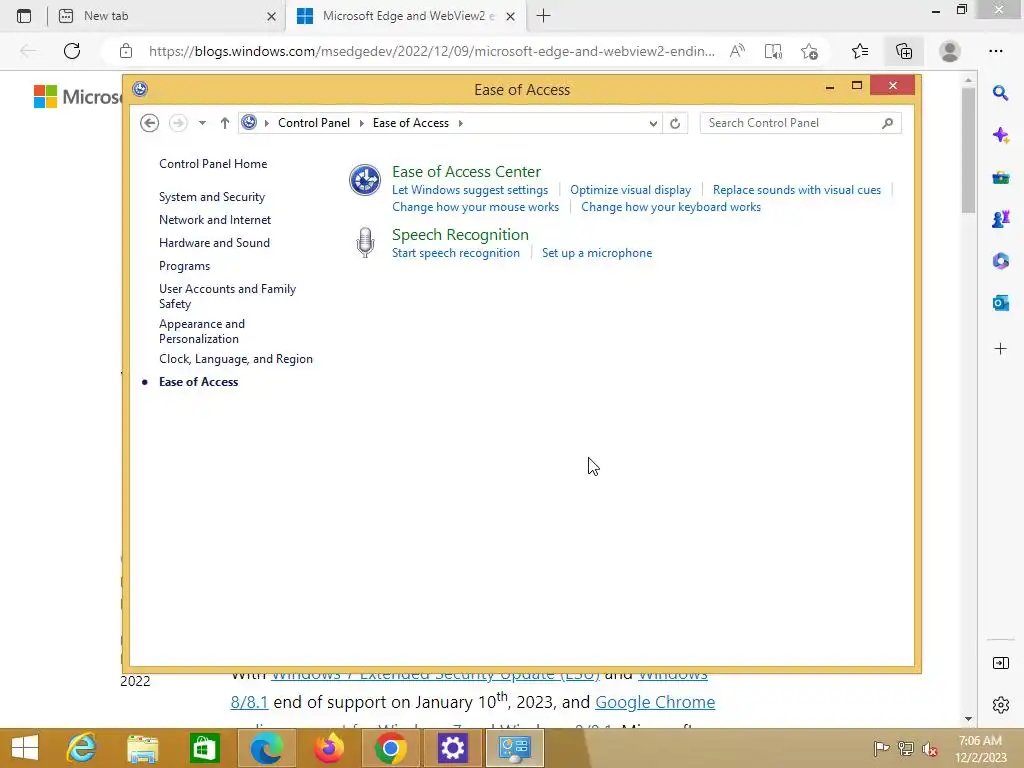Click the Edge sidebar settings gear
Viewport: 1024px width, 768px height.
coord(1000,705)
